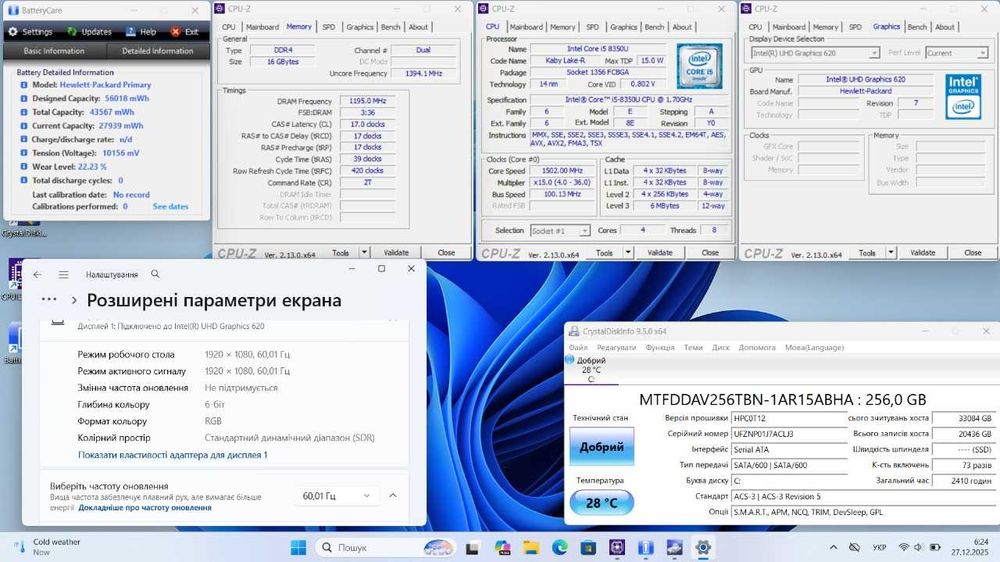Click info icon beside Designed Capacity row
1000x562 pixels.
pos(24,98)
